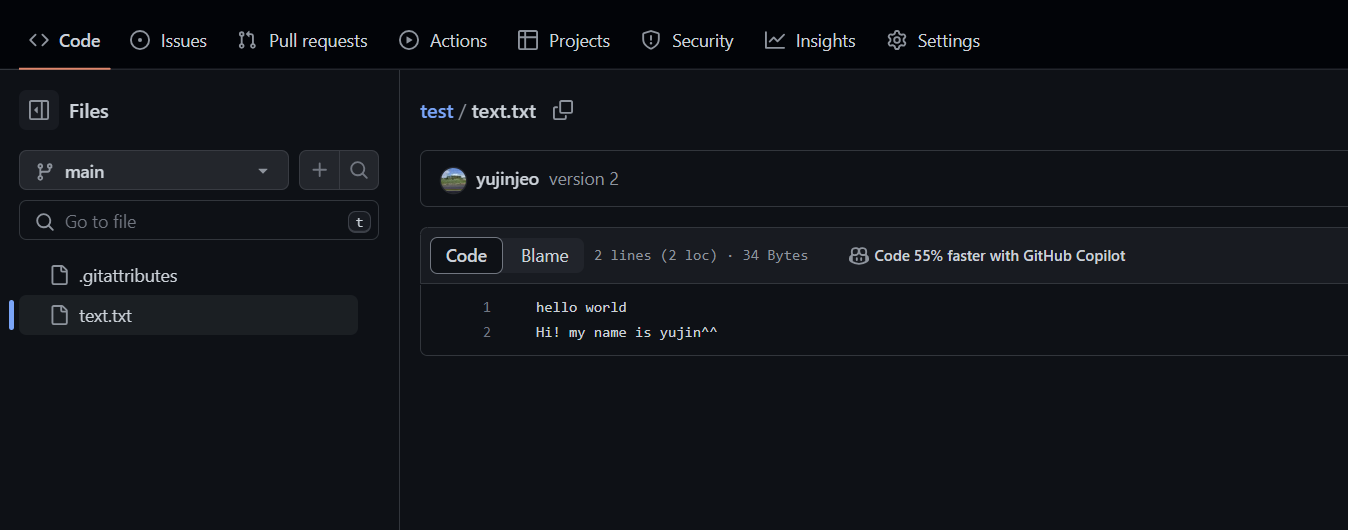Open the Actions tab
Image resolution: width=1348 pixels, height=530 pixels.
443,41
